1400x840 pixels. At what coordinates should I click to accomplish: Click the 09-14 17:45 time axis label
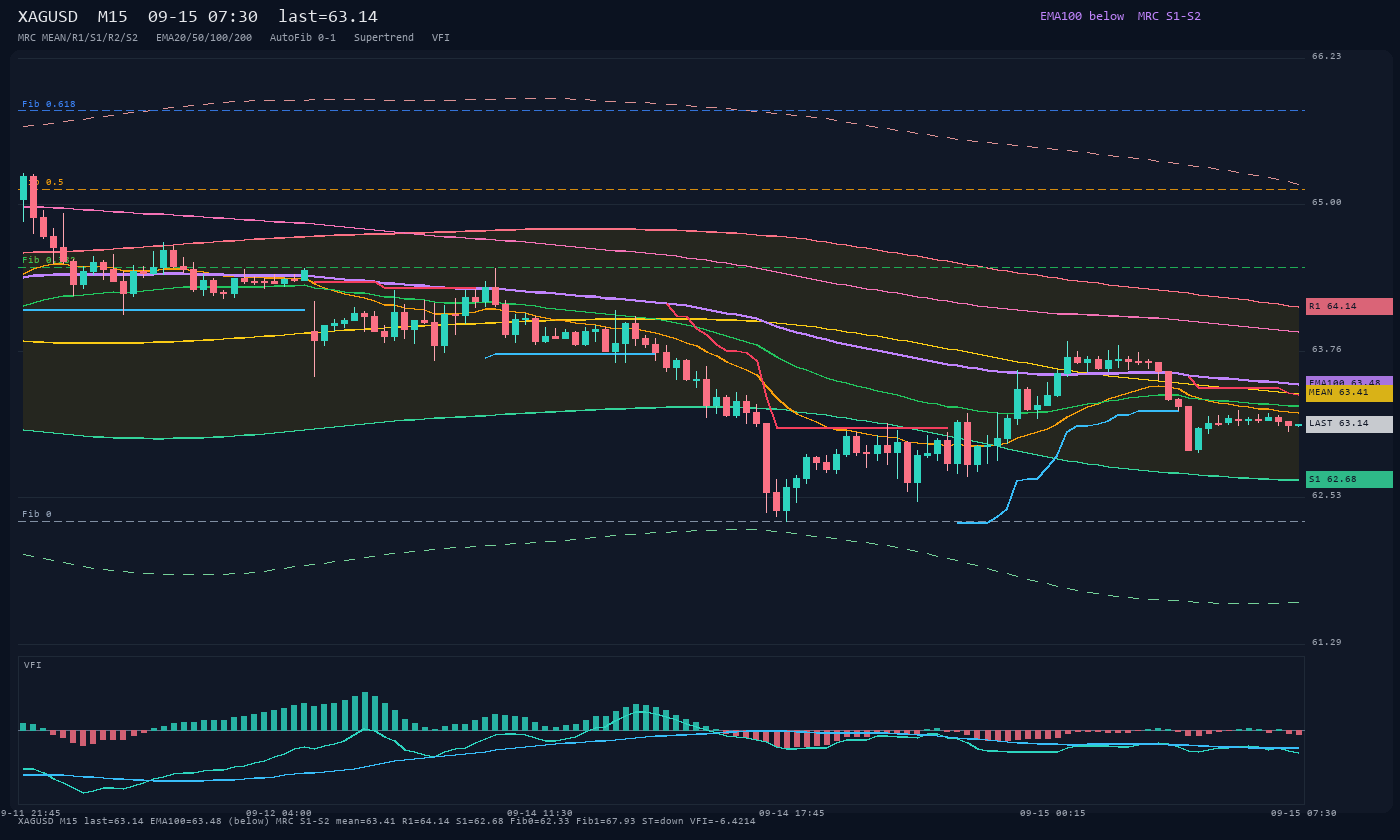(x=792, y=813)
